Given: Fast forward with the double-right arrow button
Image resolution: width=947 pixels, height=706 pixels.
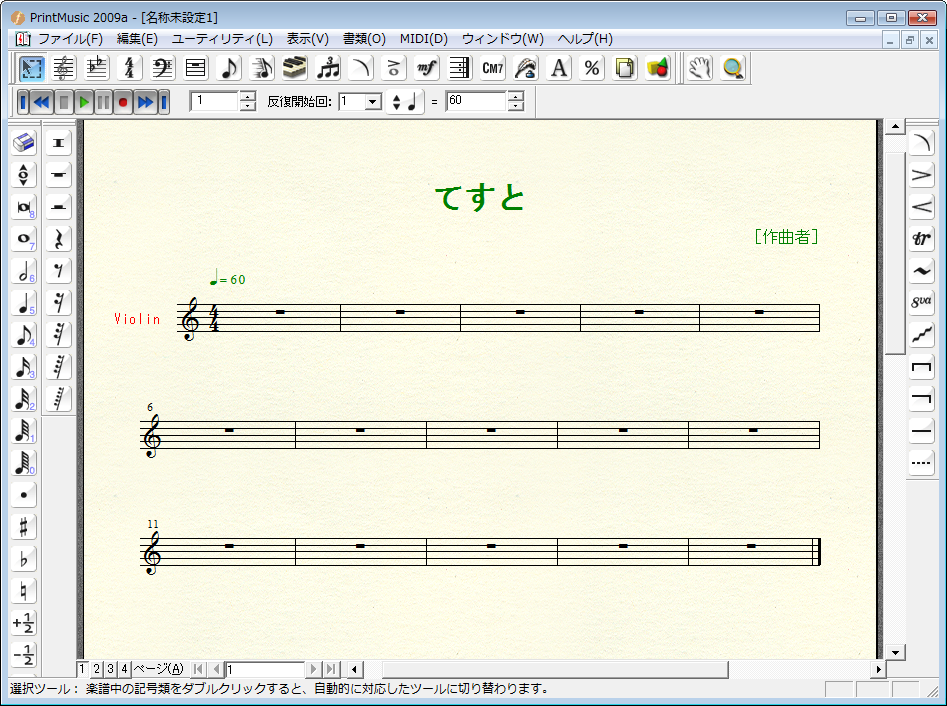Looking at the screenshot, I should coord(146,102).
